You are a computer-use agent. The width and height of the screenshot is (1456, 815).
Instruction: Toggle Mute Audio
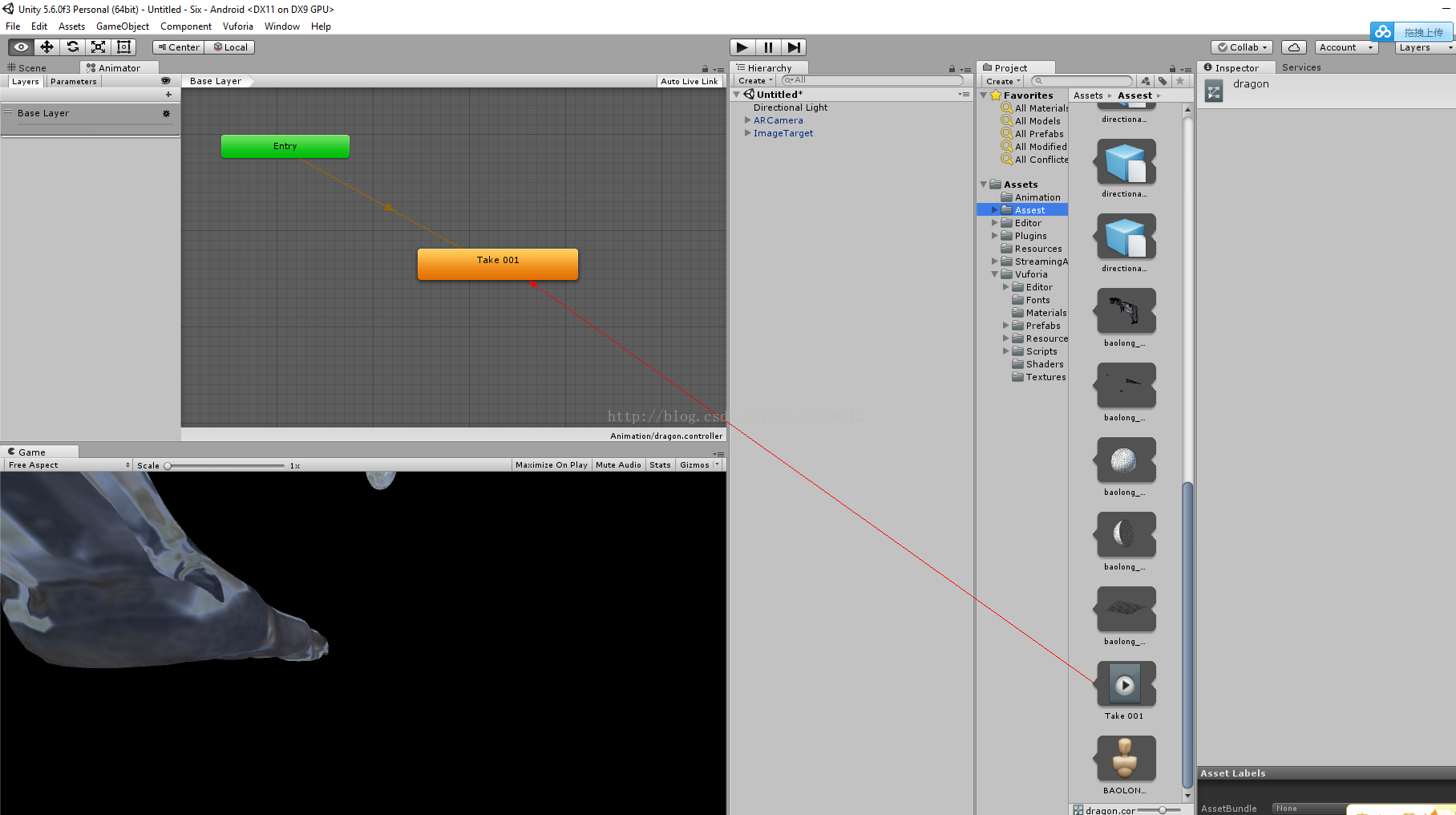pyautogui.click(x=618, y=465)
